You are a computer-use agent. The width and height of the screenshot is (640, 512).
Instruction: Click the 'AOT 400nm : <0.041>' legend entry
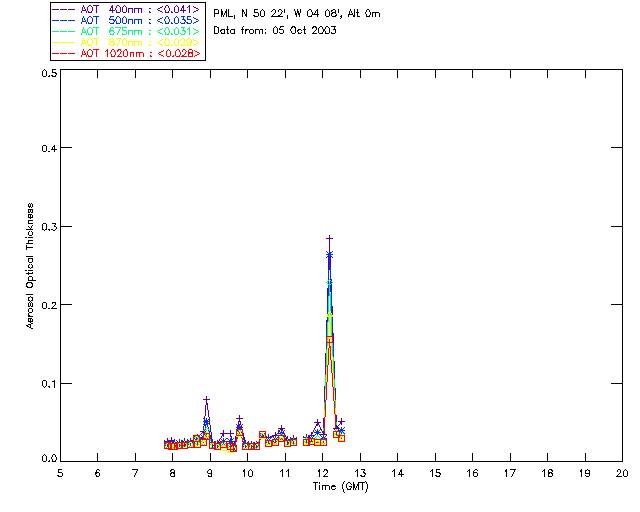pos(126,9)
